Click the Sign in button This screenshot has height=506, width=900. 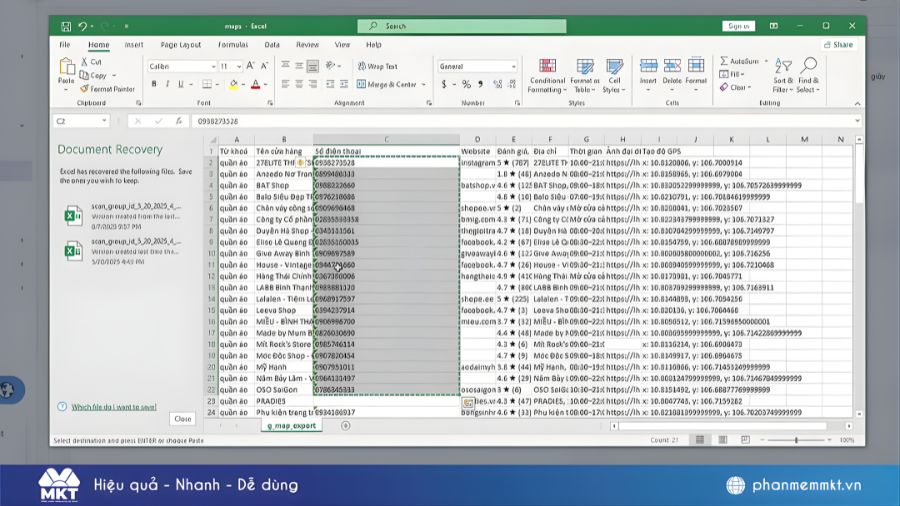(738, 26)
